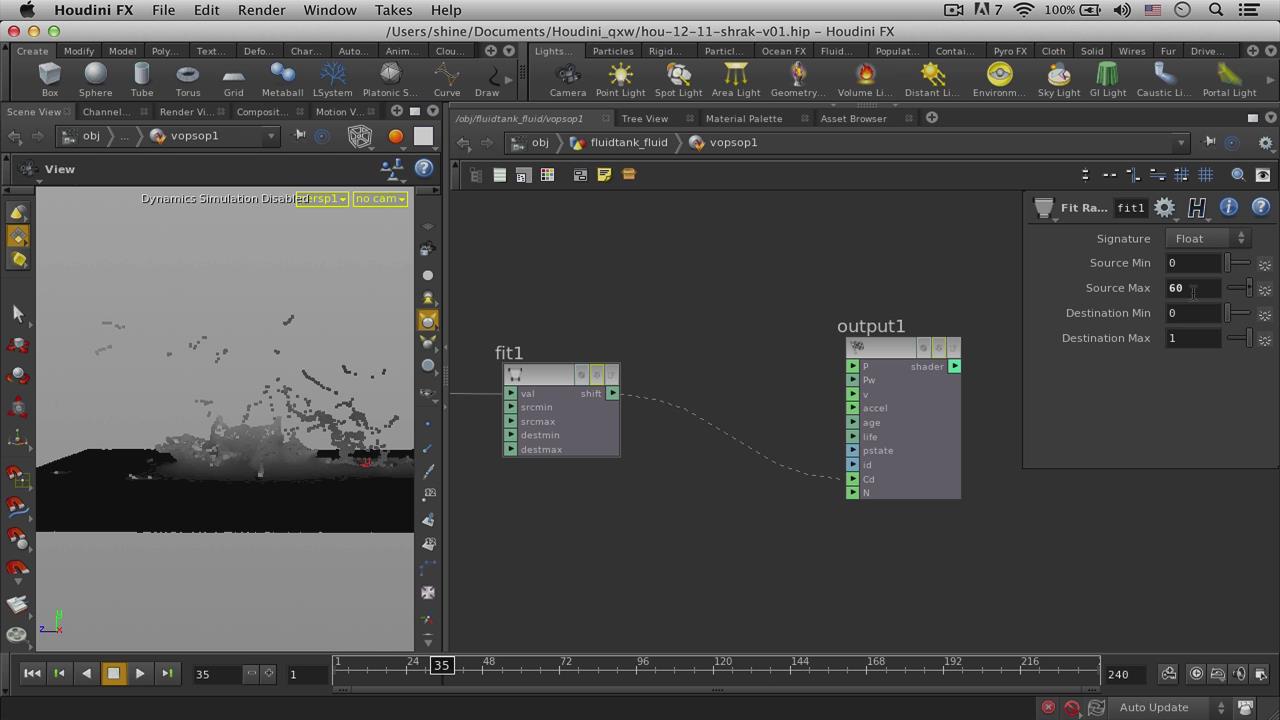Screen dimensions: 1280x720
Task: Click the Source Max value field
Action: 1194,288
